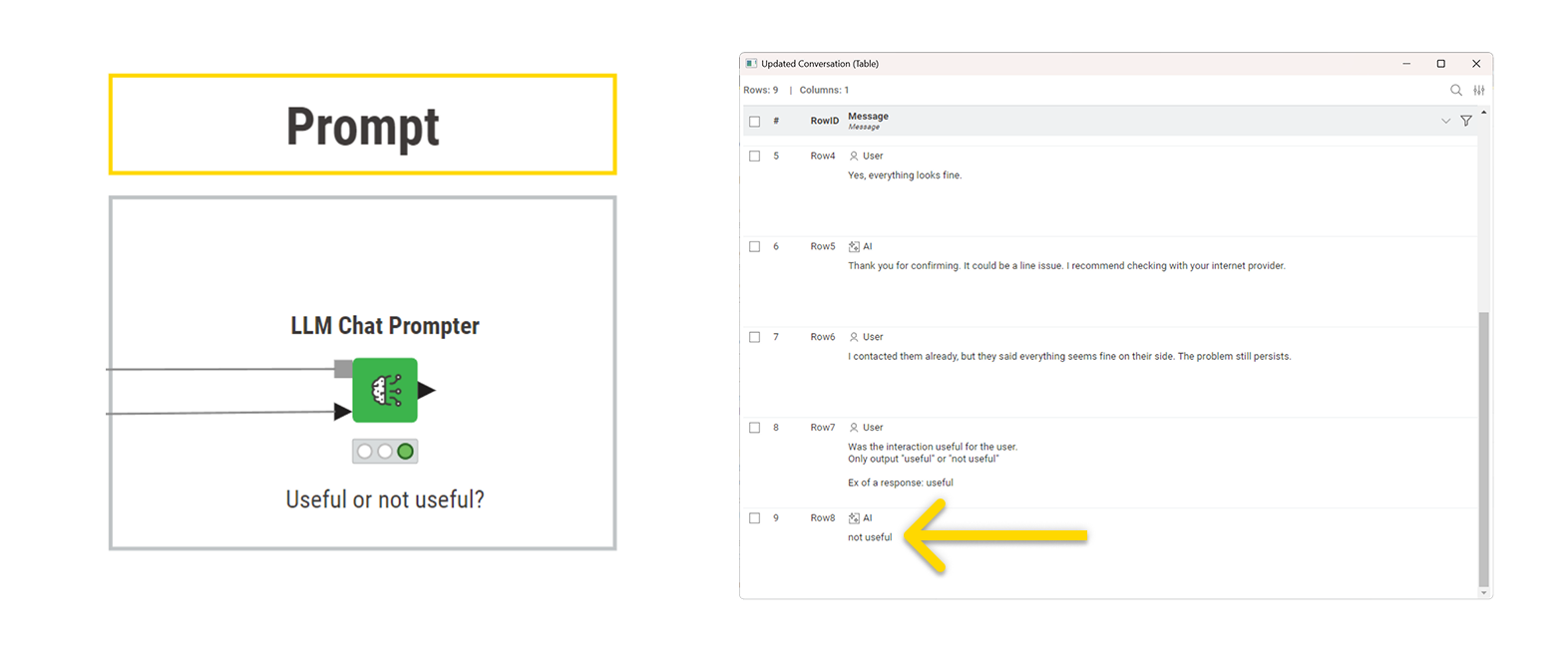The width and height of the screenshot is (1568, 651).
Task: Expand the Message column header chevron menu
Action: coord(1445,121)
